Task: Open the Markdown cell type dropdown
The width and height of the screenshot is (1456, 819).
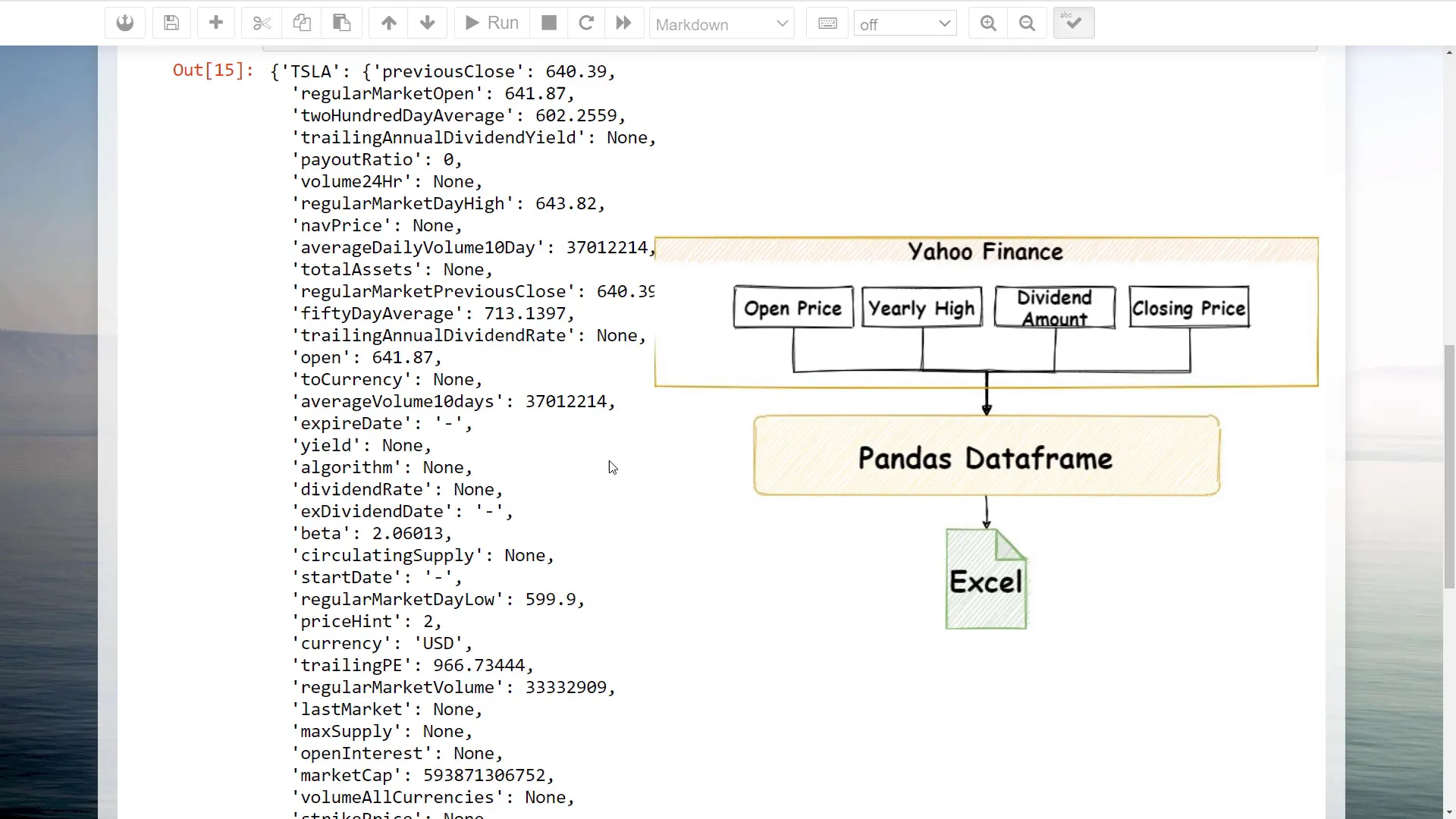Action: (x=721, y=24)
